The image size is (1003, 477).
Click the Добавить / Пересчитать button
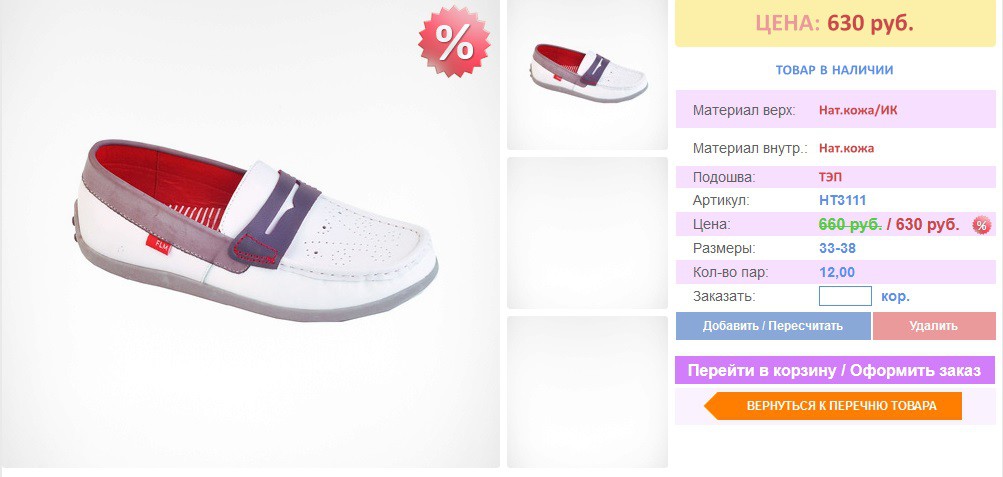pyautogui.click(x=773, y=325)
